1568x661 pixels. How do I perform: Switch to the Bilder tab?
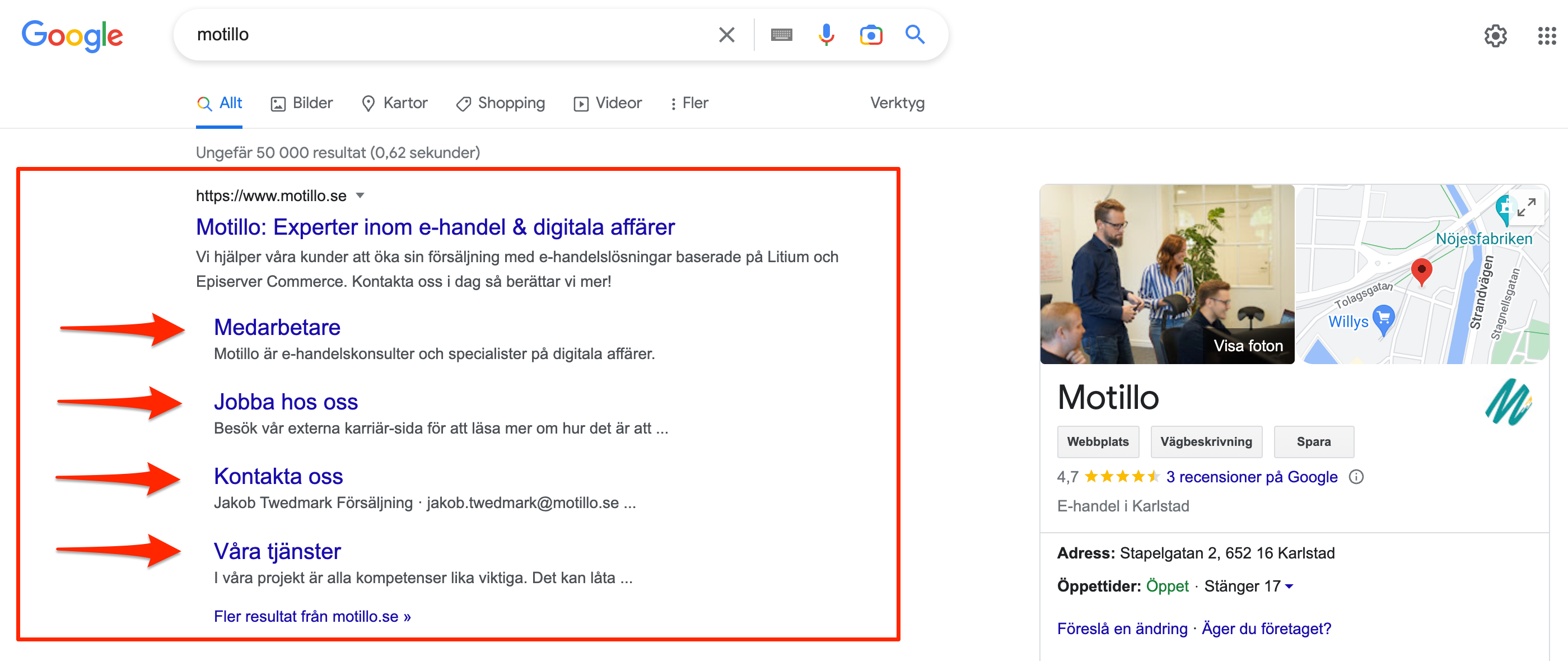point(302,103)
